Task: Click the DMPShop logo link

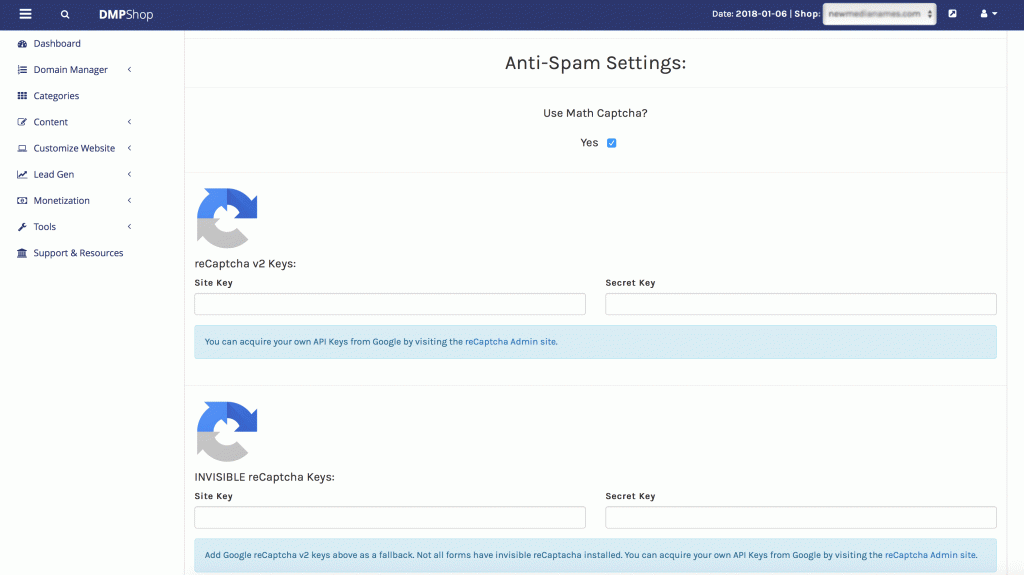Action: tap(126, 15)
